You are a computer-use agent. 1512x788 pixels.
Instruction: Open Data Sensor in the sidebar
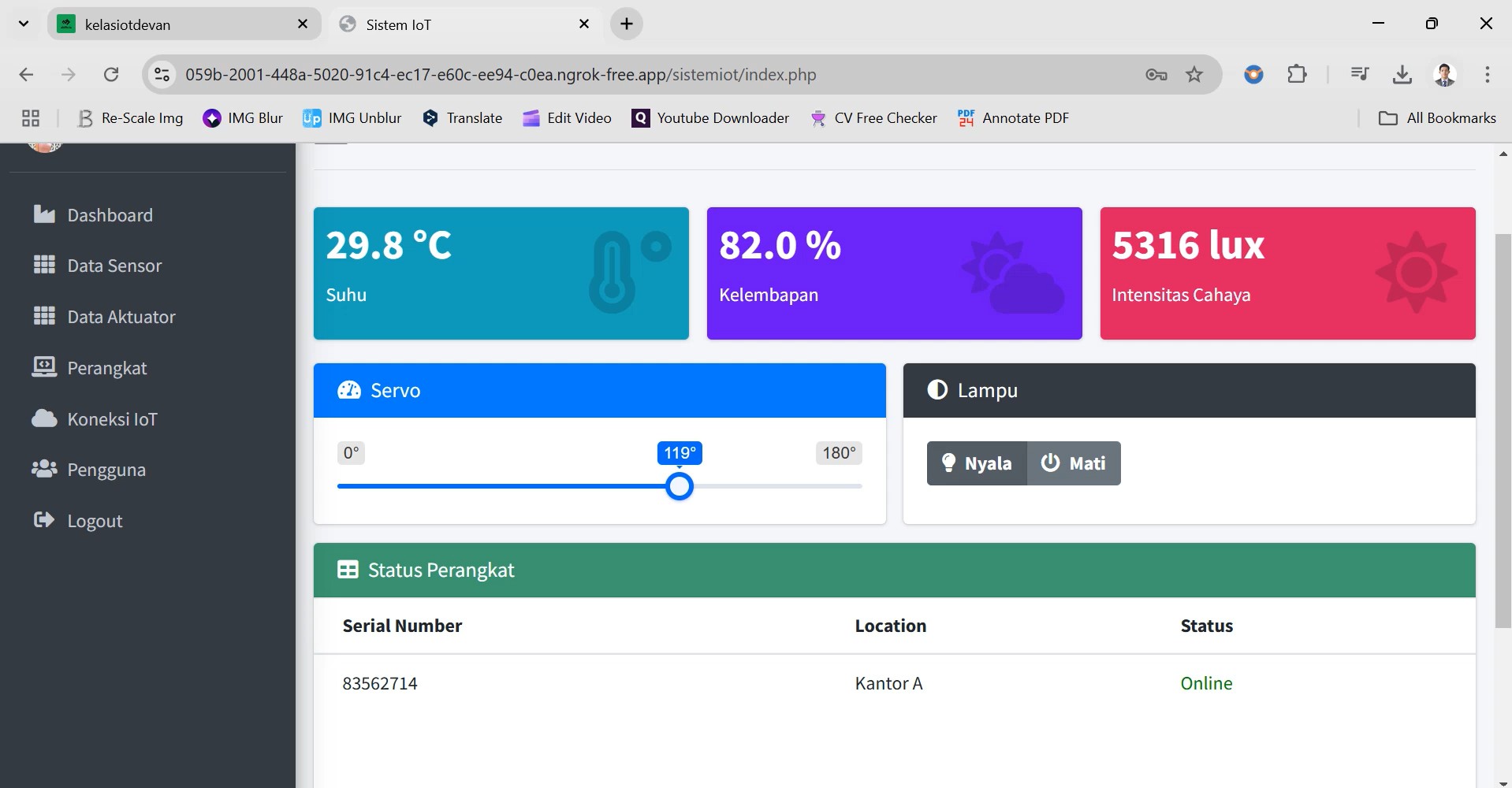pos(98,266)
